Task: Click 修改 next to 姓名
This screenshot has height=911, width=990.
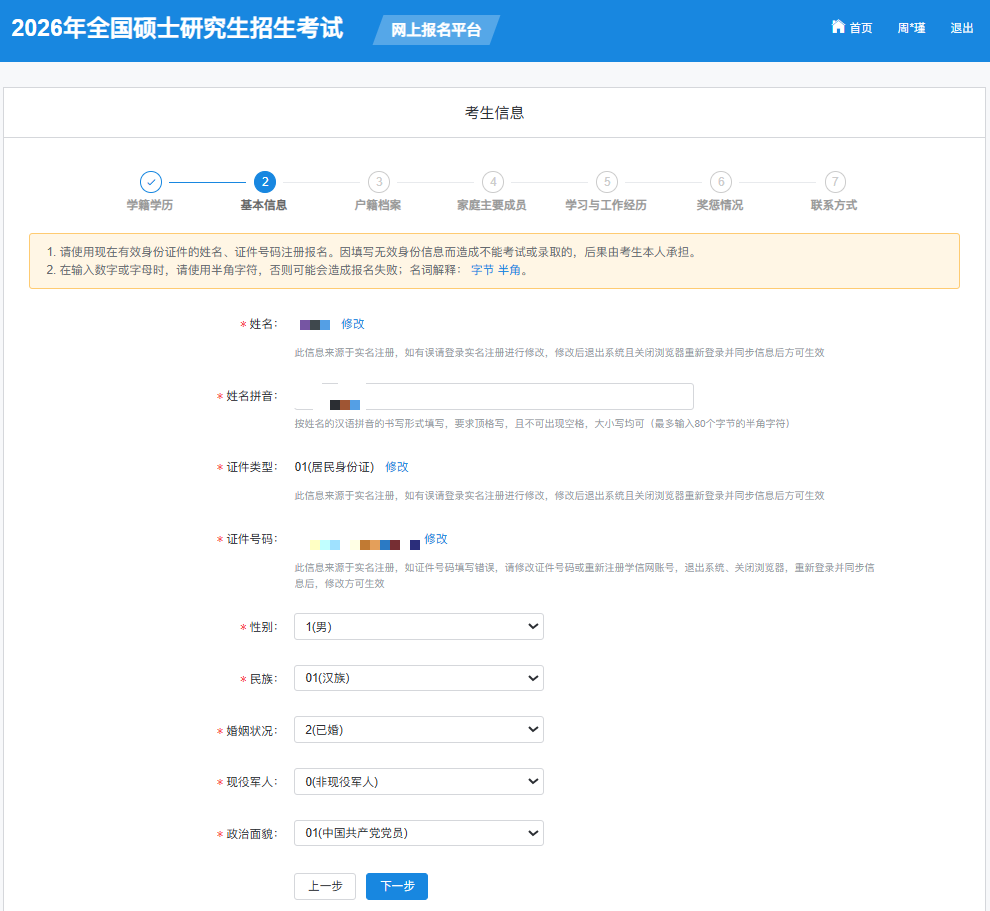Action: coord(354,324)
